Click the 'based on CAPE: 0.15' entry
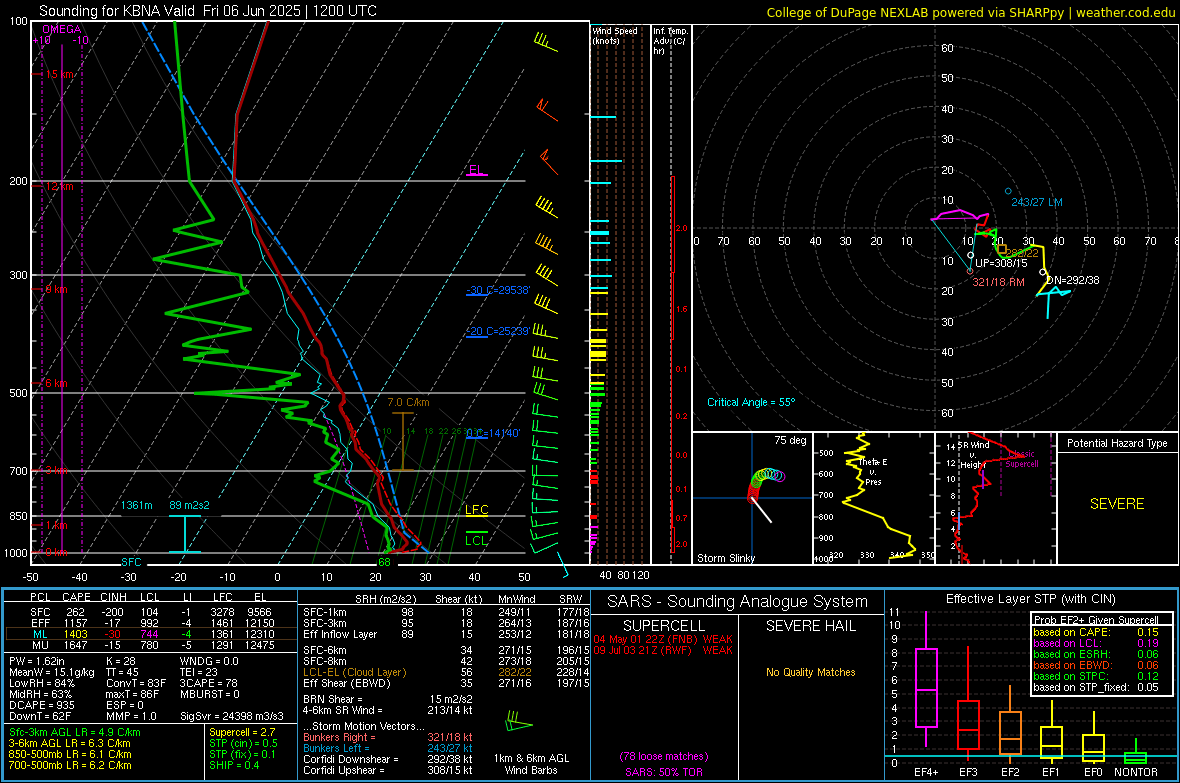1180x783 pixels. (1096, 632)
